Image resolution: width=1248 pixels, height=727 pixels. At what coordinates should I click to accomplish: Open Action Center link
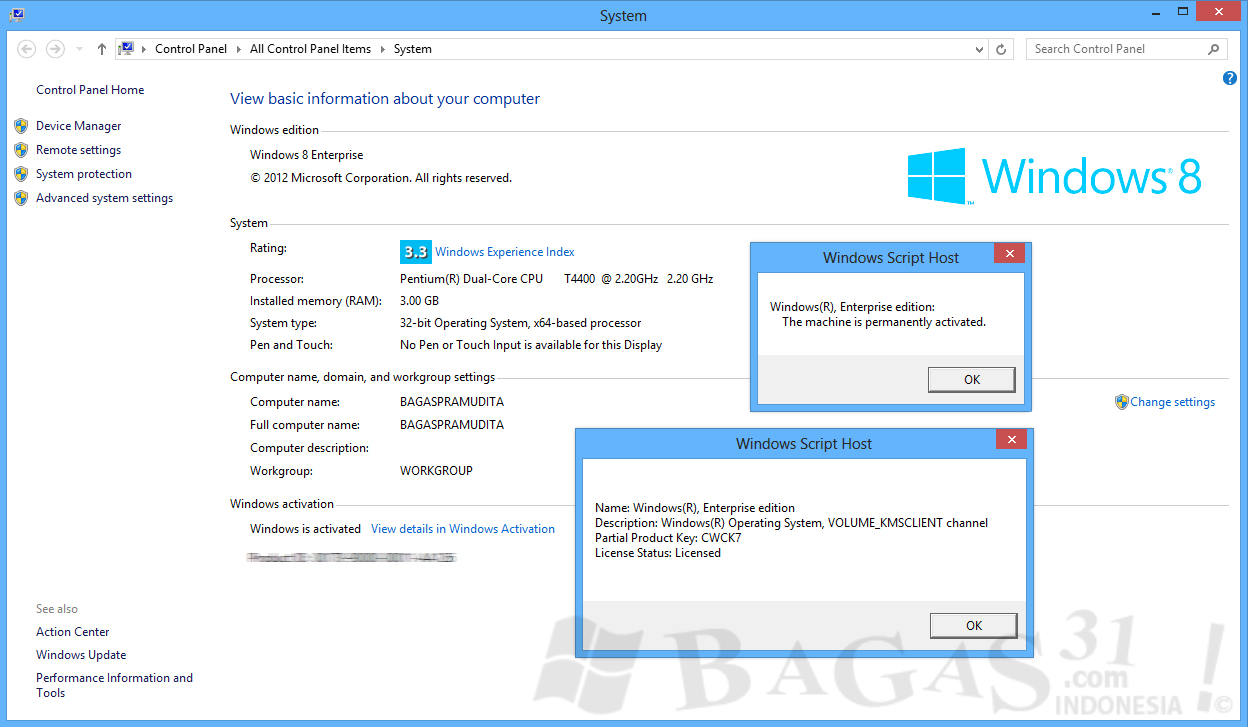coord(73,632)
